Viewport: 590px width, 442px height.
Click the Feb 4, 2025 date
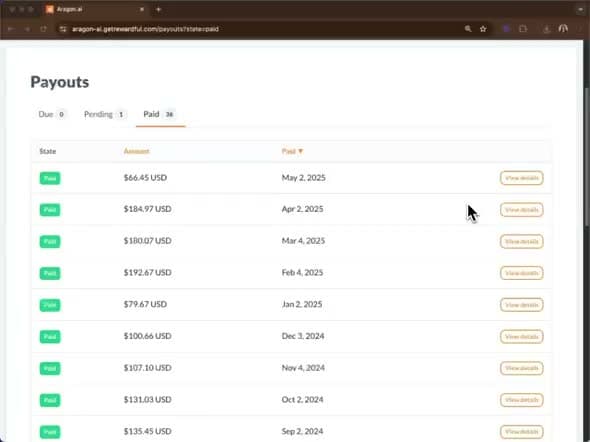pos(302,272)
